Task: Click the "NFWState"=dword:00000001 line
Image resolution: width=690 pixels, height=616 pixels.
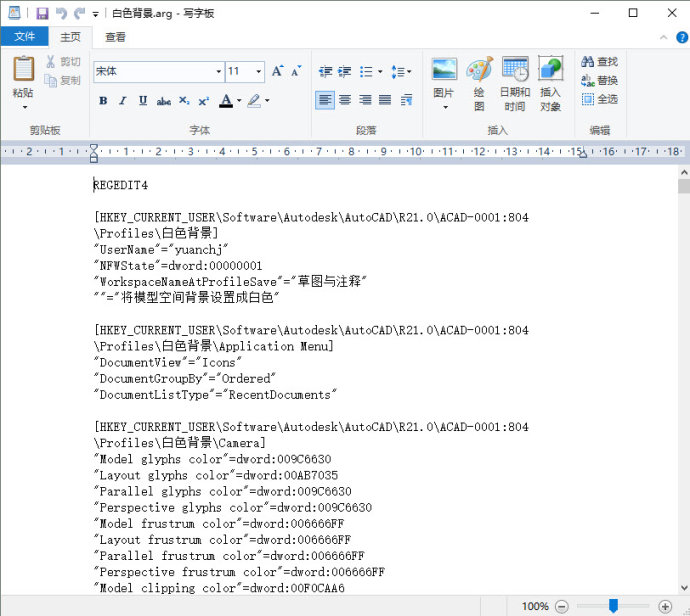Action: pos(178,266)
